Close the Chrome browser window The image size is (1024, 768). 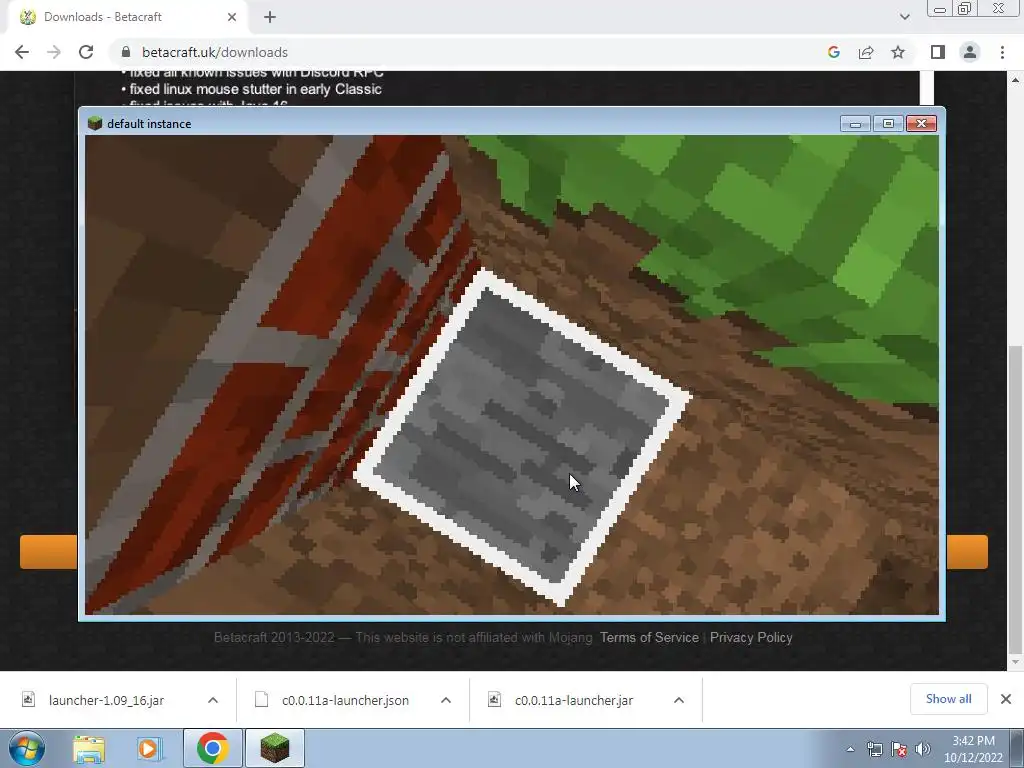pyautogui.click(x=999, y=9)
